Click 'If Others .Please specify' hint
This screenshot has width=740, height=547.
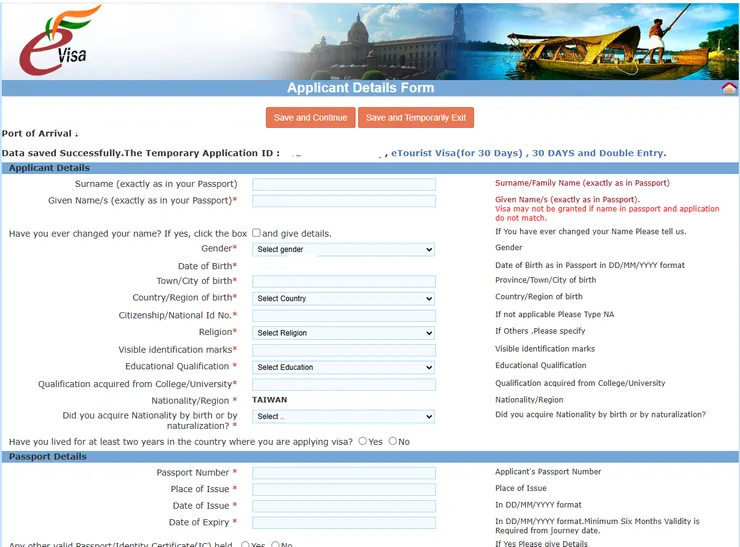point(540,331)
